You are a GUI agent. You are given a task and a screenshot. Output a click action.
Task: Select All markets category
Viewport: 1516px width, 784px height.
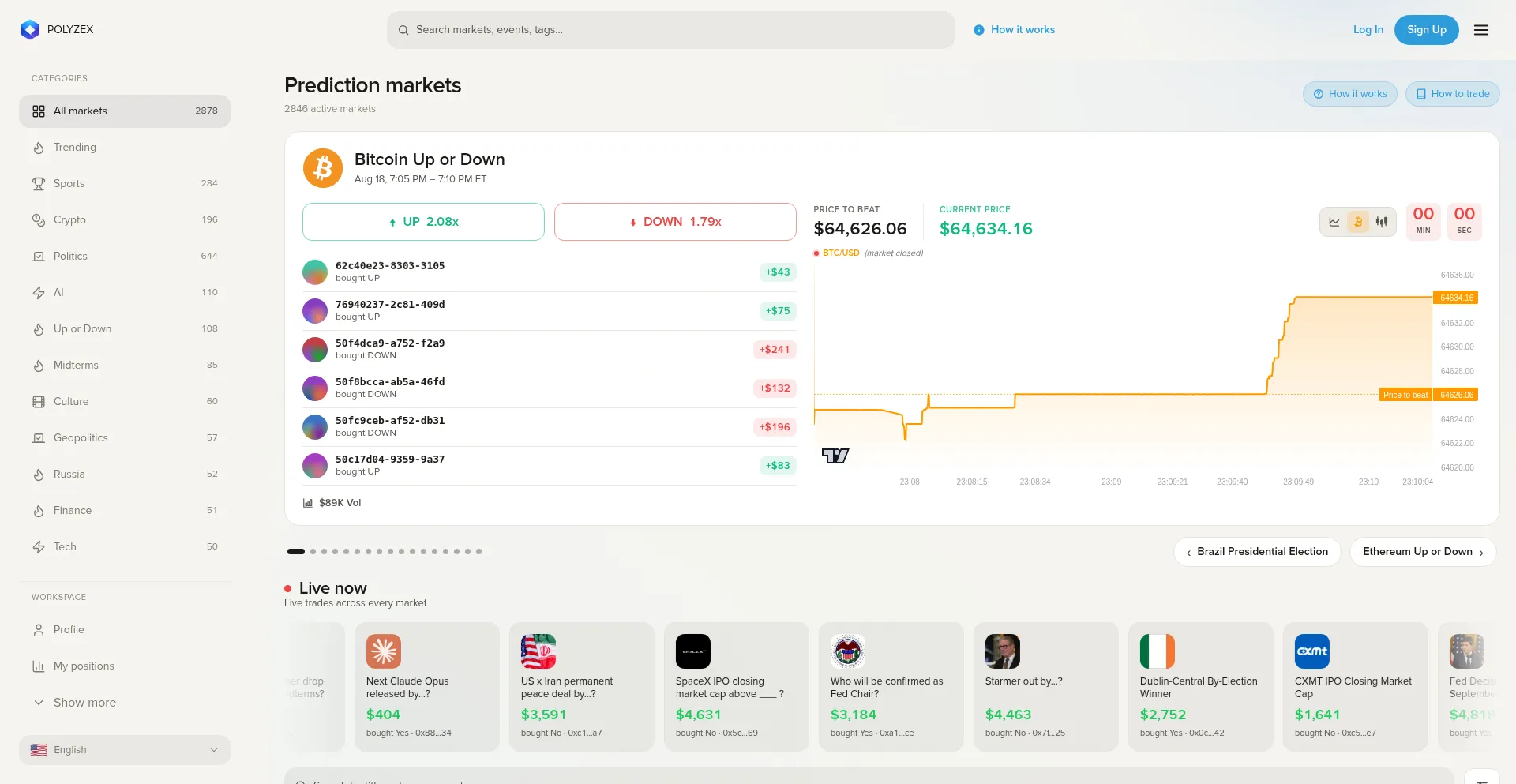tap(125, 111)
